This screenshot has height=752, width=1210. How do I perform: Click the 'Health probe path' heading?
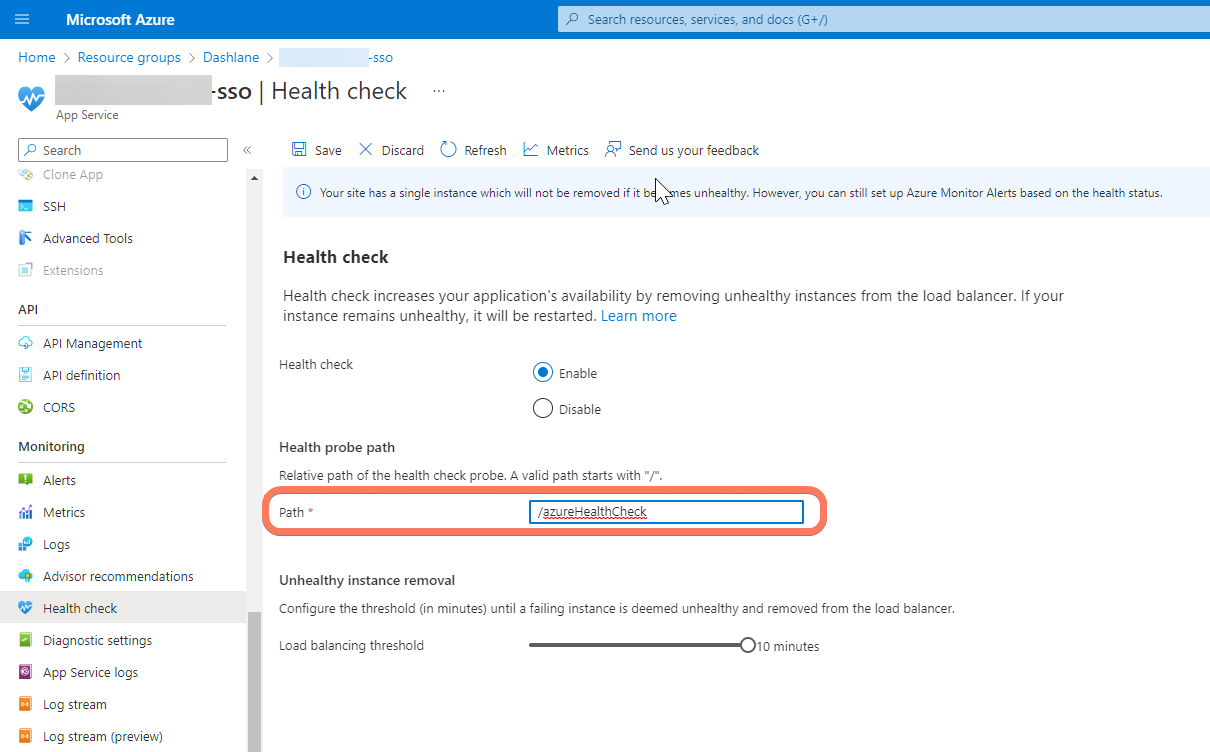337,447
